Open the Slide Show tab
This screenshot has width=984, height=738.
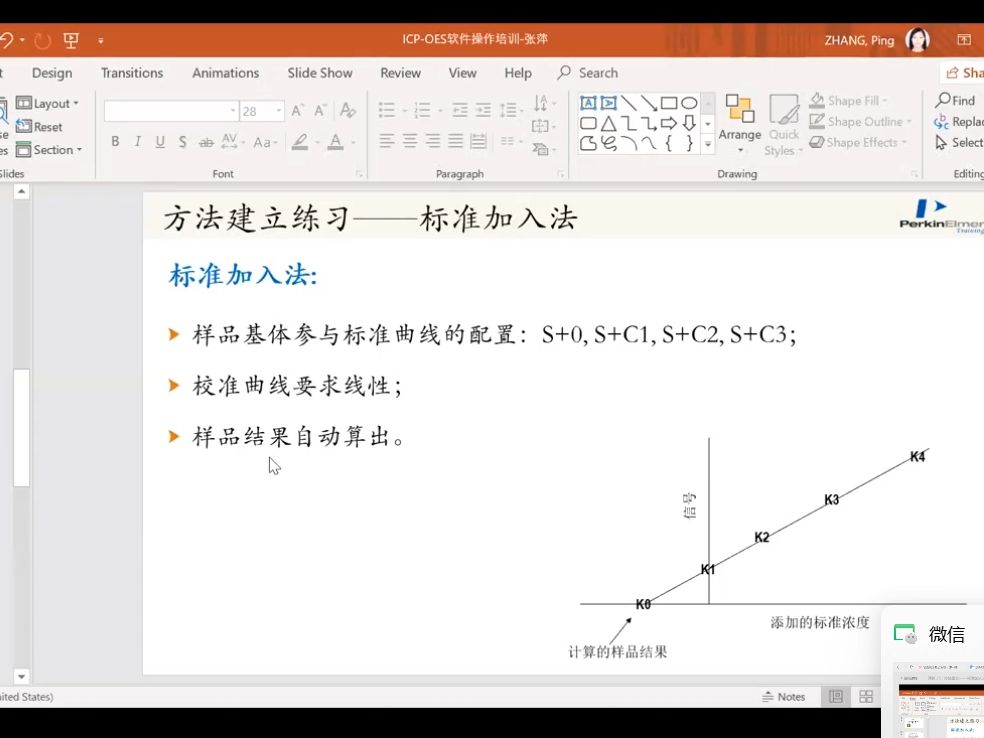pyautogui.click(x=320, y=73)
